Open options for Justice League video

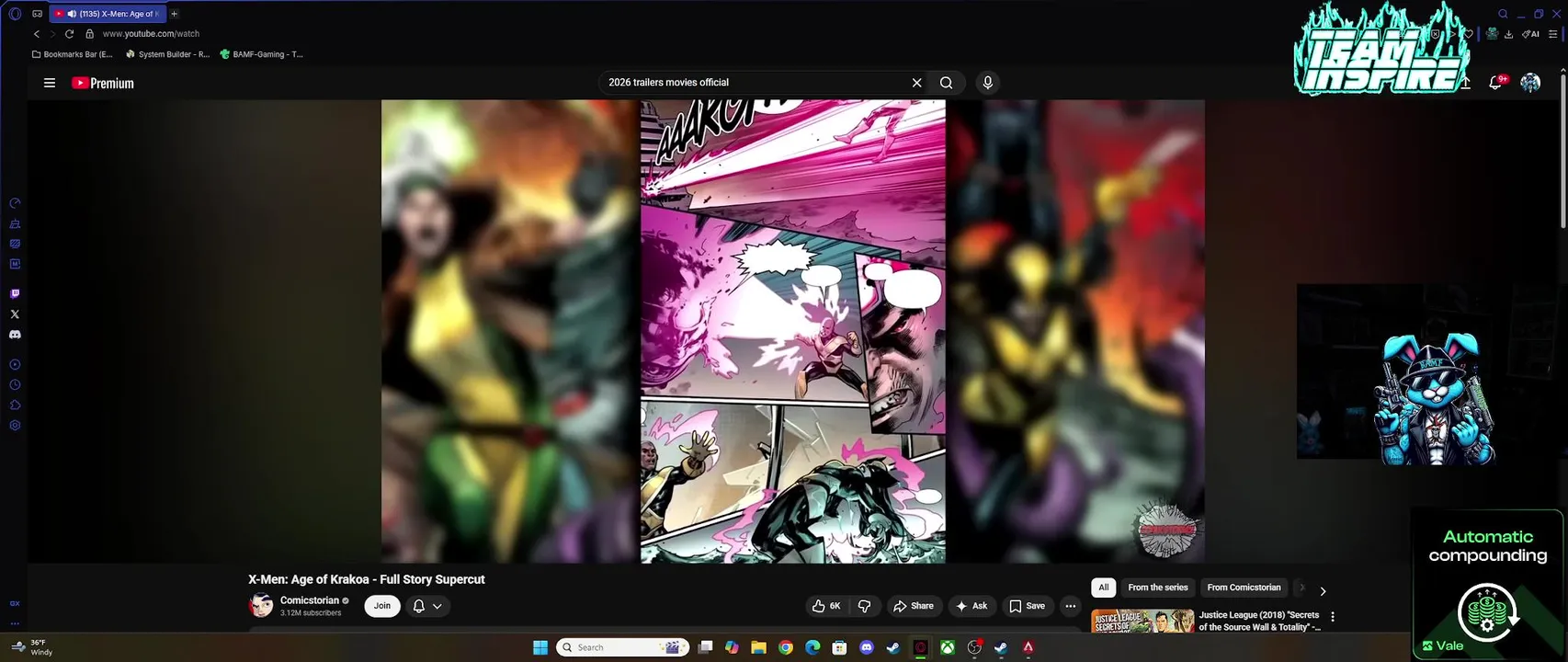pos(1333,617)
